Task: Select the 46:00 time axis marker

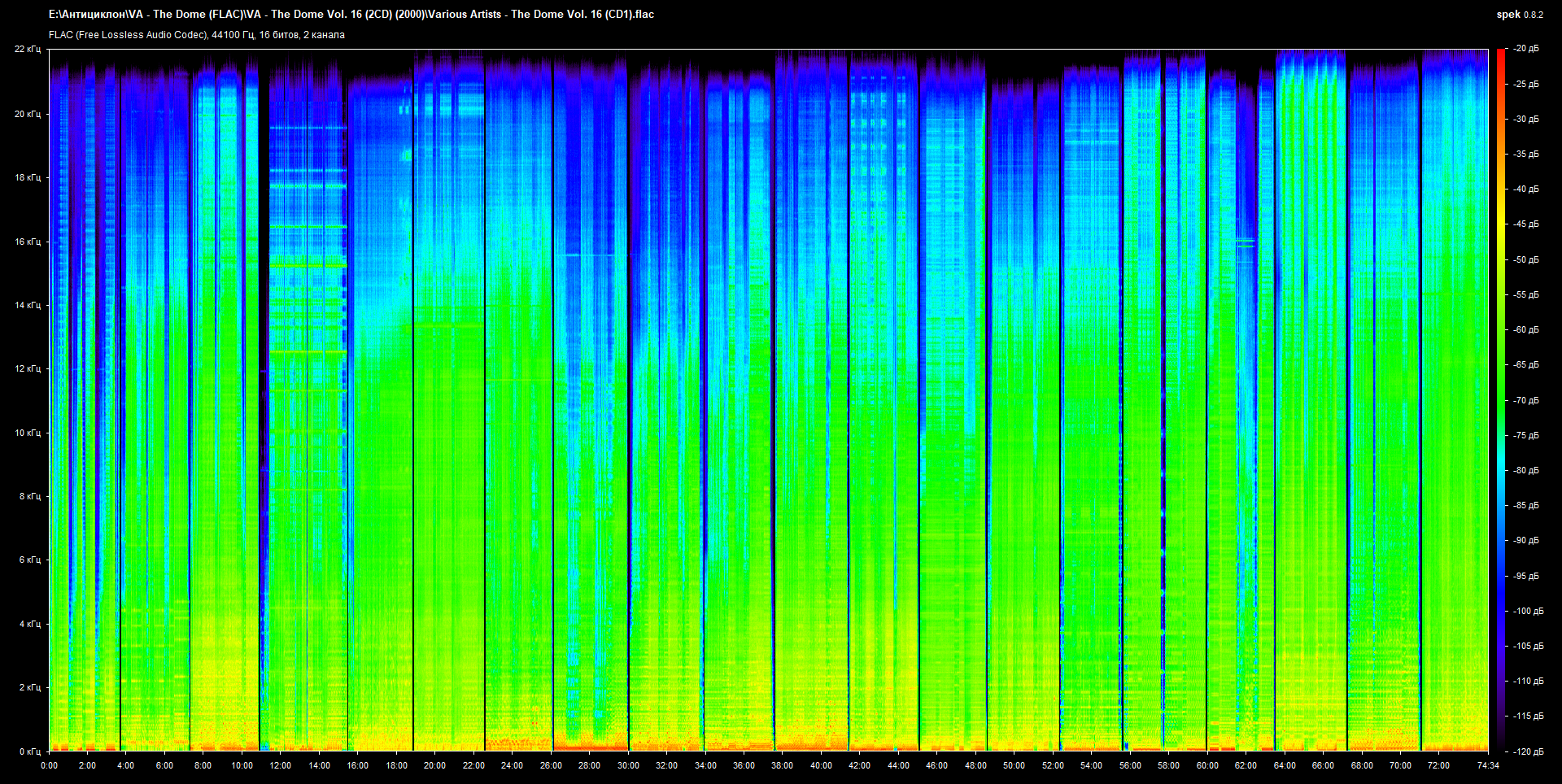Action: coord(936,765)
